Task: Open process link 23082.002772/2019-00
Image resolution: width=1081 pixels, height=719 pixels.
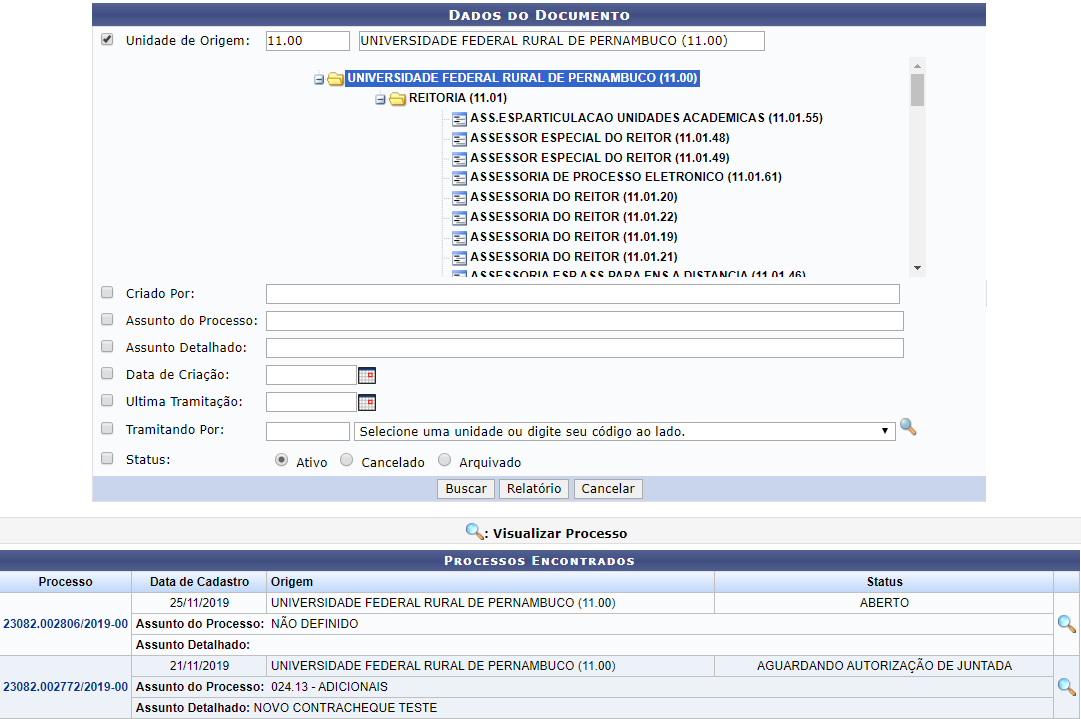Action: [65, 687]
